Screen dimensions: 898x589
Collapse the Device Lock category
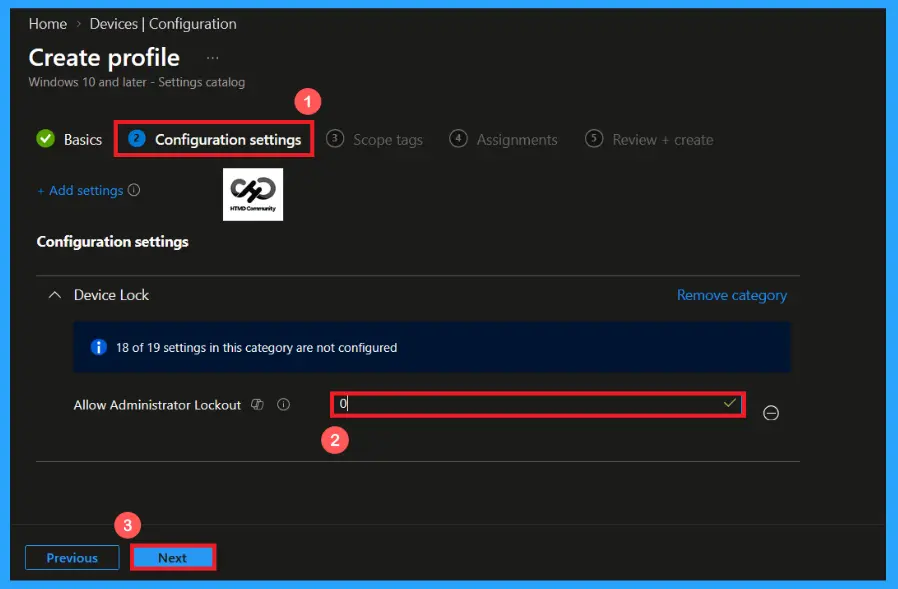tap(54, 295)
